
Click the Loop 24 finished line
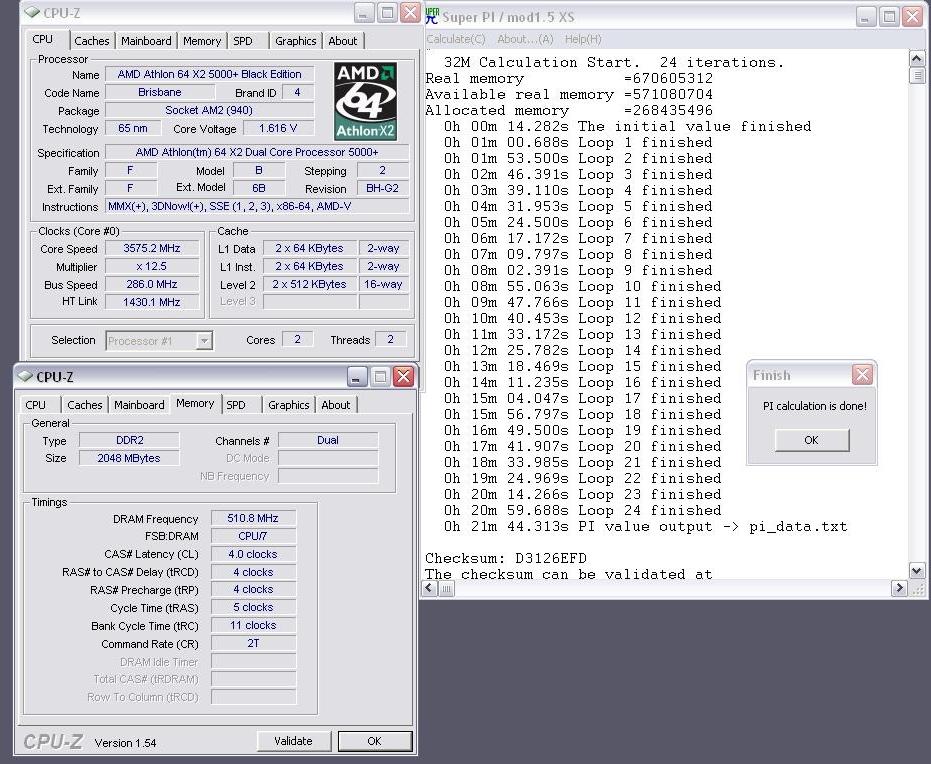[x=582, y=510]
